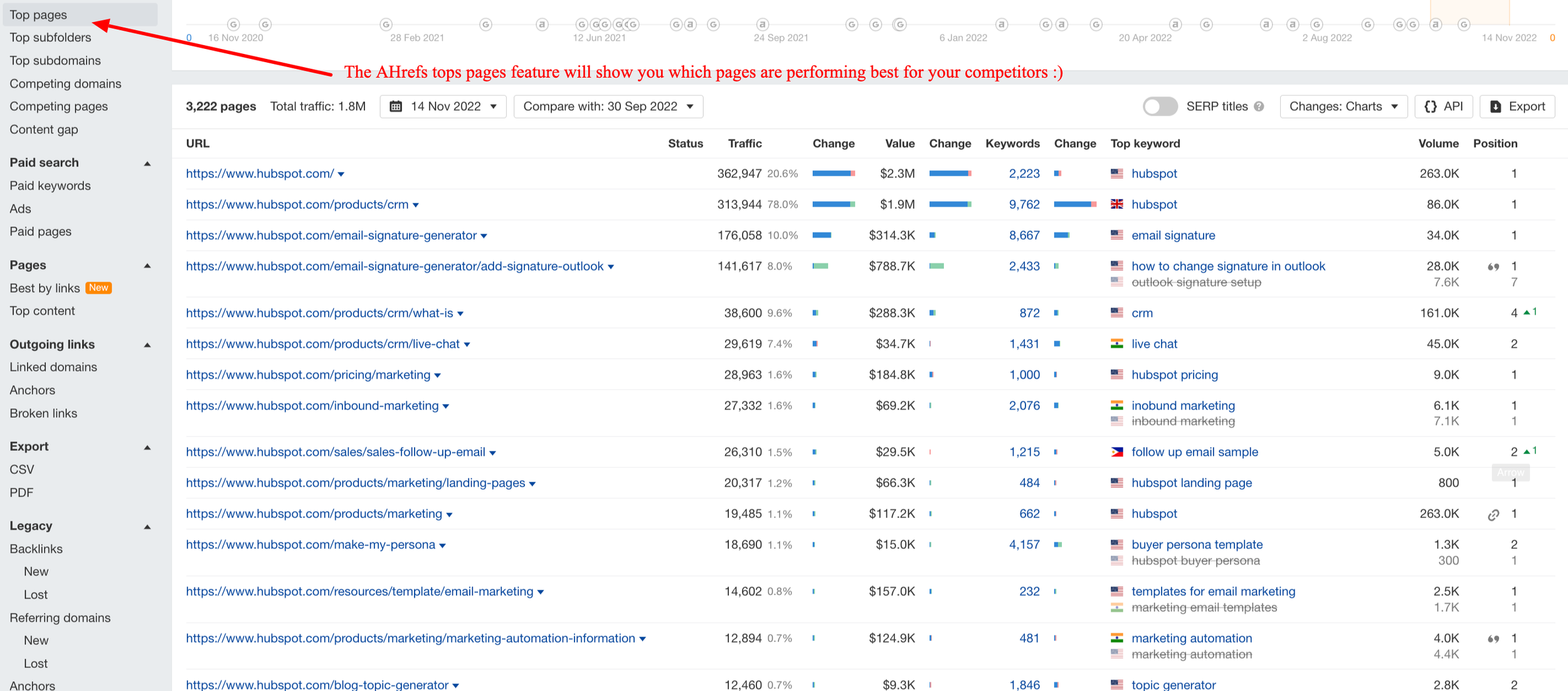Open the Compare with 30 Sep 2022 dropdown
Viewport: 1568px width, 691px height.
pyautogui.click(x=608, y=107)
